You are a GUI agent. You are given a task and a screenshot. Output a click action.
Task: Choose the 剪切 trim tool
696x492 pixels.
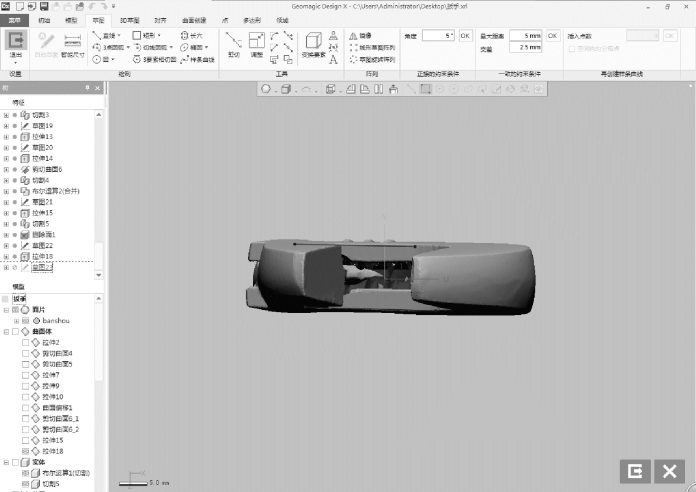[x=233, y=45]
